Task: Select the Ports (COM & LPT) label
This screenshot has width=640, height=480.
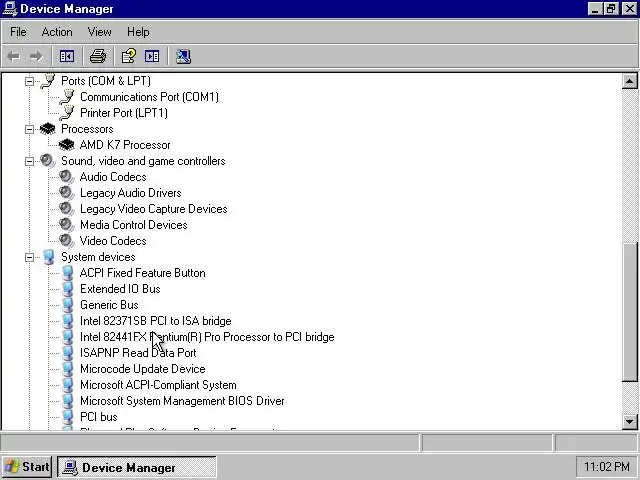Action: pyautogui.click(x=106, y=81)
